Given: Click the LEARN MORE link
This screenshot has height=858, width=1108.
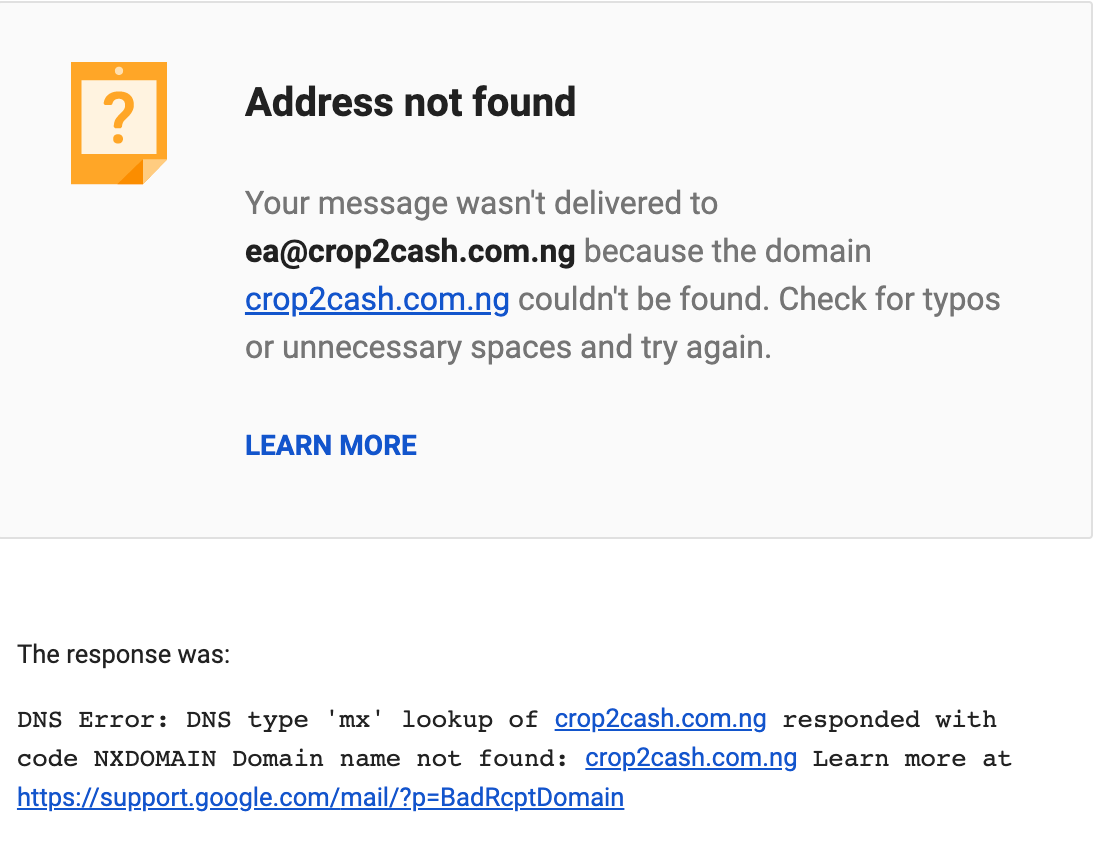Looking at the screenshot, I should [331, 445].
